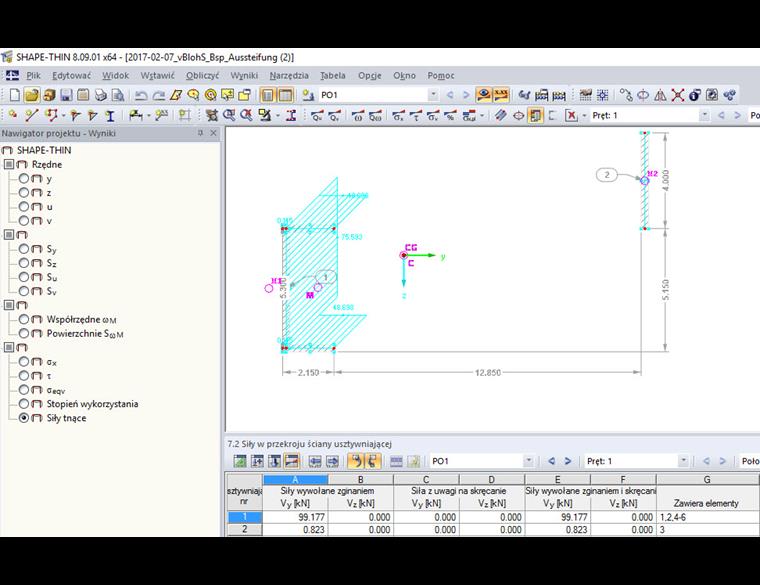Open the dropdown arrow beside red X icon

(x=584, y=115)
